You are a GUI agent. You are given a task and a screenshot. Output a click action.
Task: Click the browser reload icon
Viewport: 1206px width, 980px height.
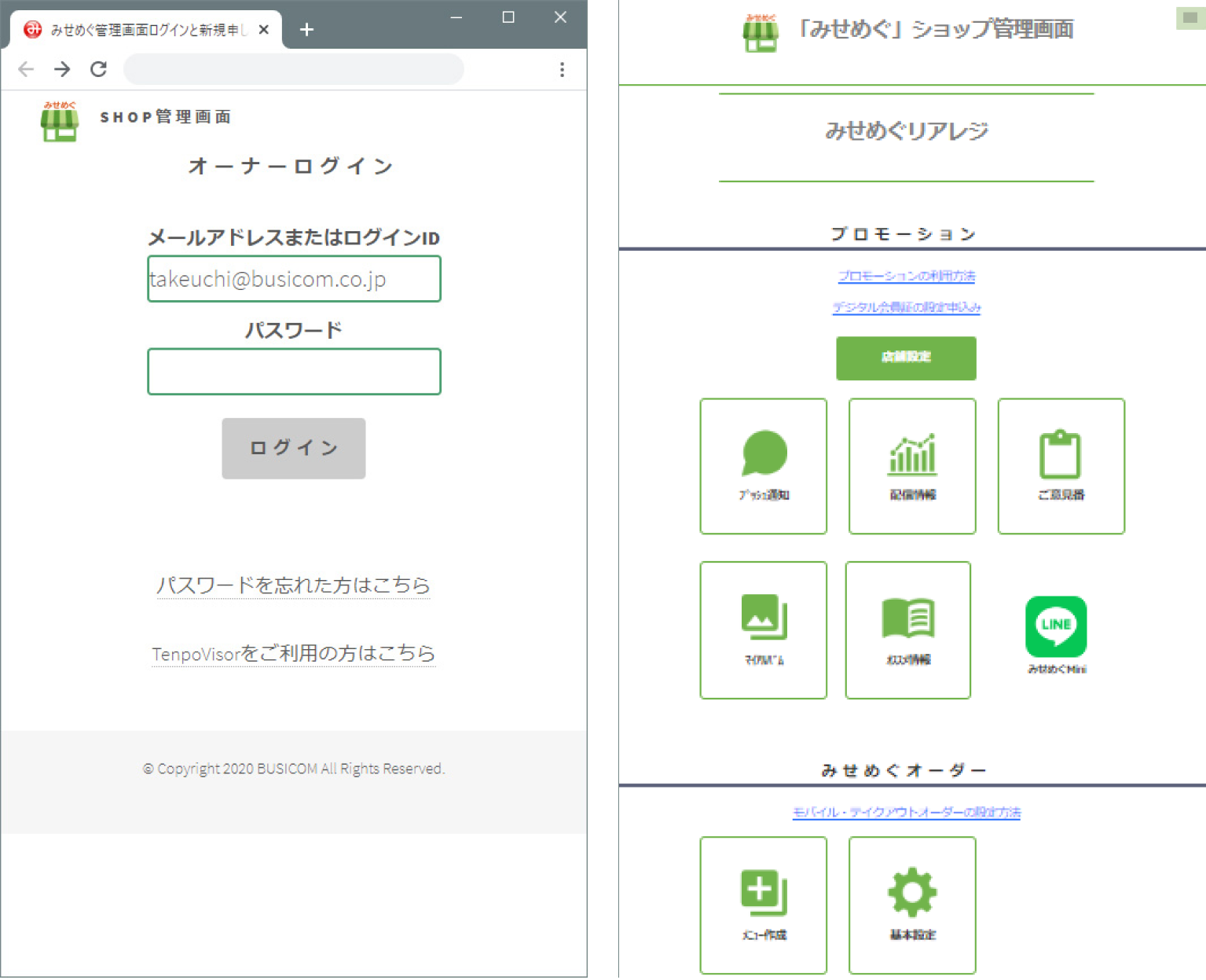(x=98, y=69)
